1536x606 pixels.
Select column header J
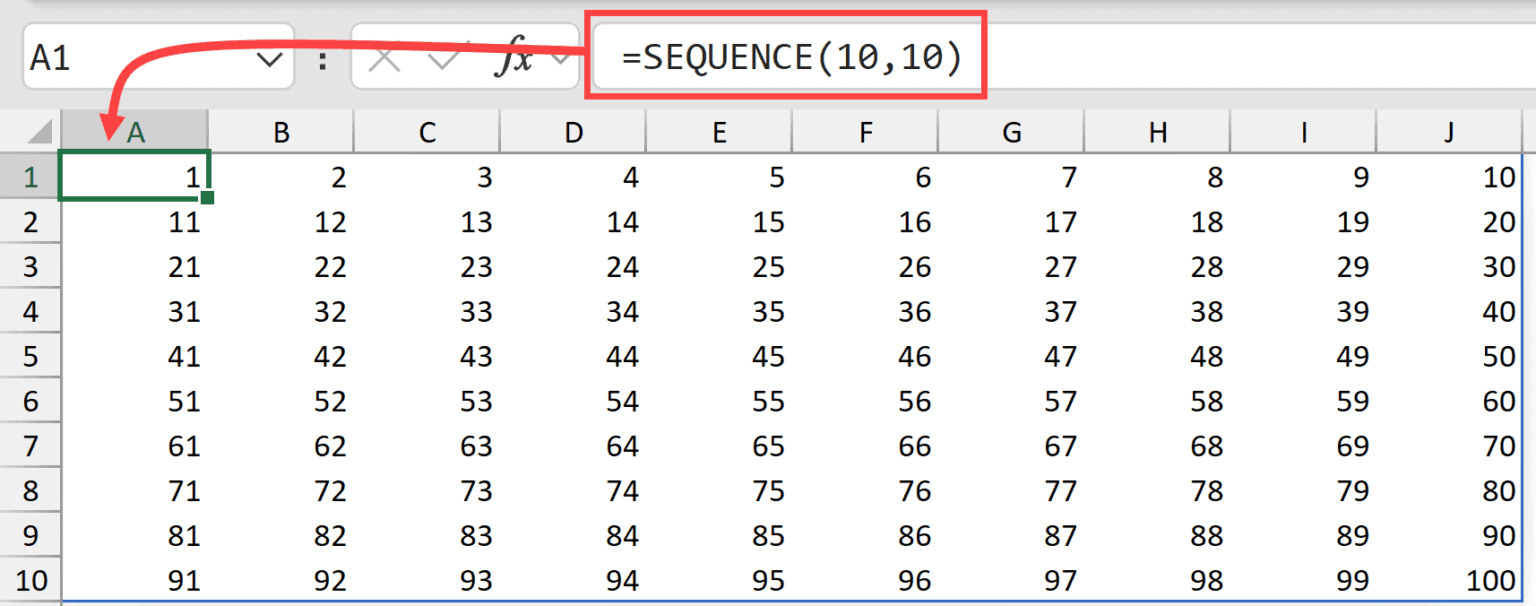1449,131
